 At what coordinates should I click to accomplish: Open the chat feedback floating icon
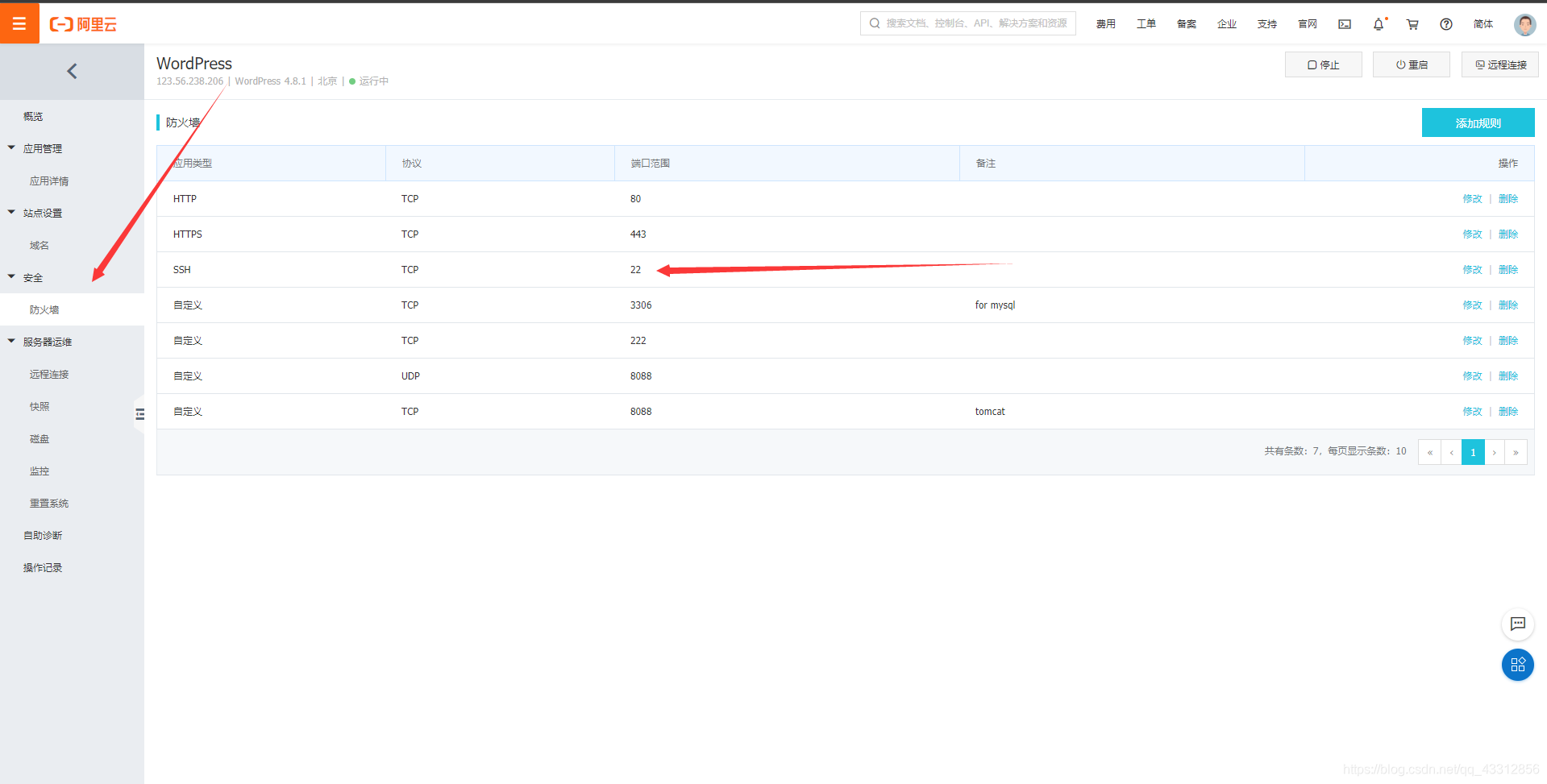tap(1518, 624)
